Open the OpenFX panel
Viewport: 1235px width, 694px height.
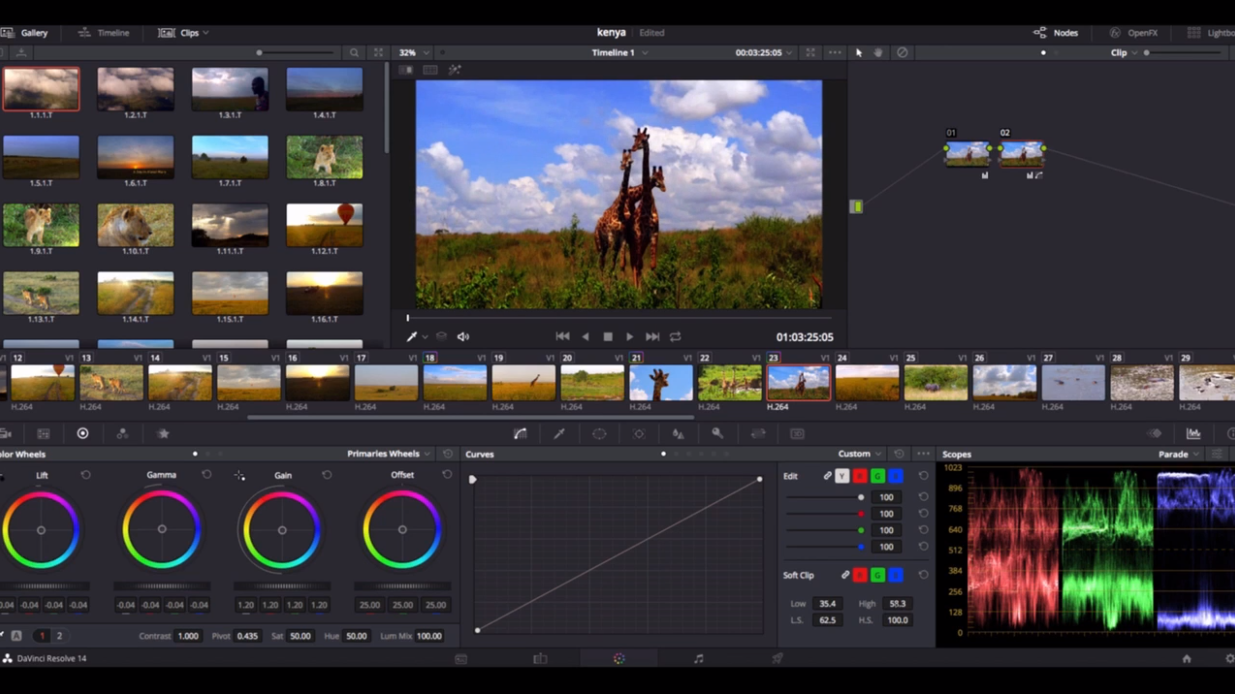click(x=1133, y=33)
